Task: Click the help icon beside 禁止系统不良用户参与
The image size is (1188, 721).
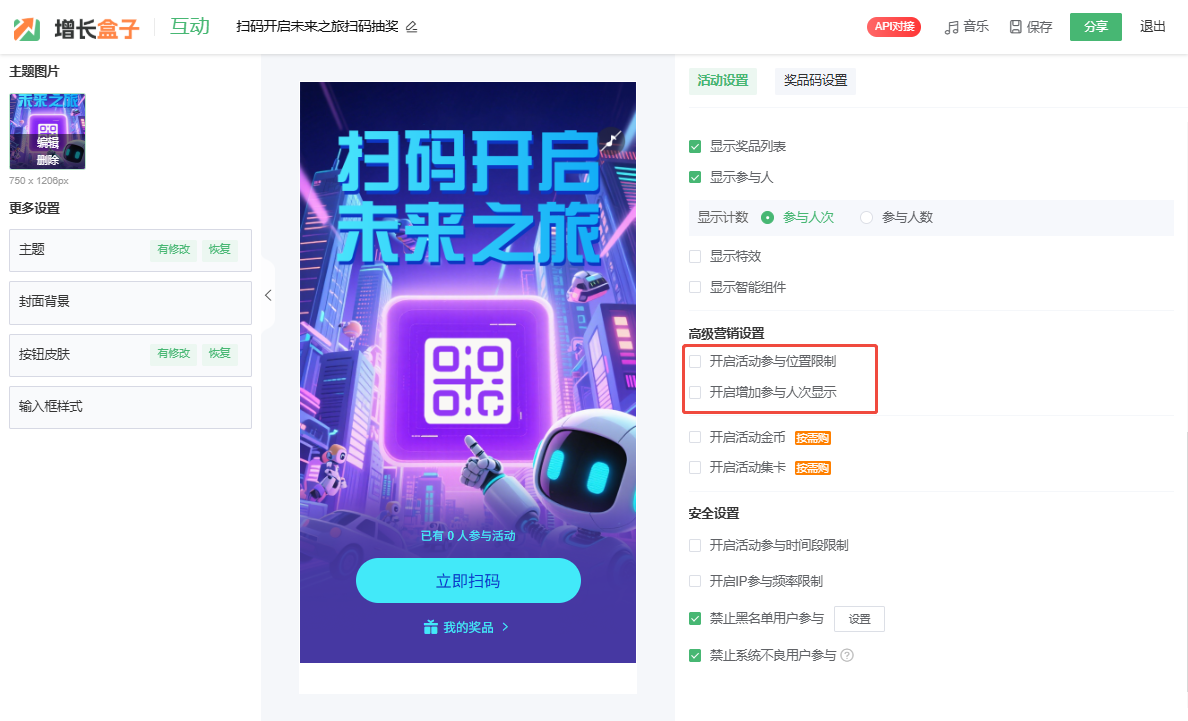Action: (x=847, y=655)
